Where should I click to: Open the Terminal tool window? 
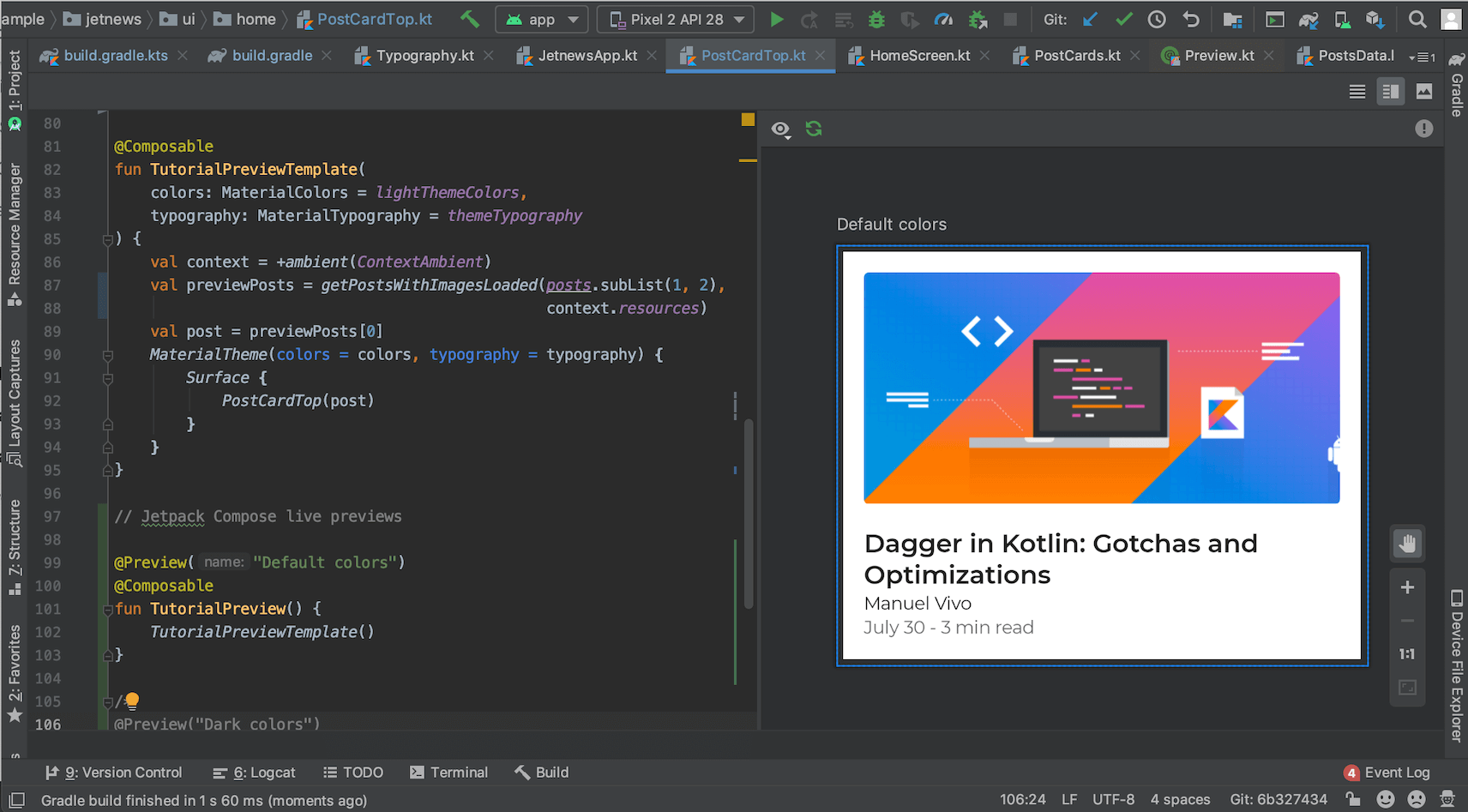tap(449, 773)
